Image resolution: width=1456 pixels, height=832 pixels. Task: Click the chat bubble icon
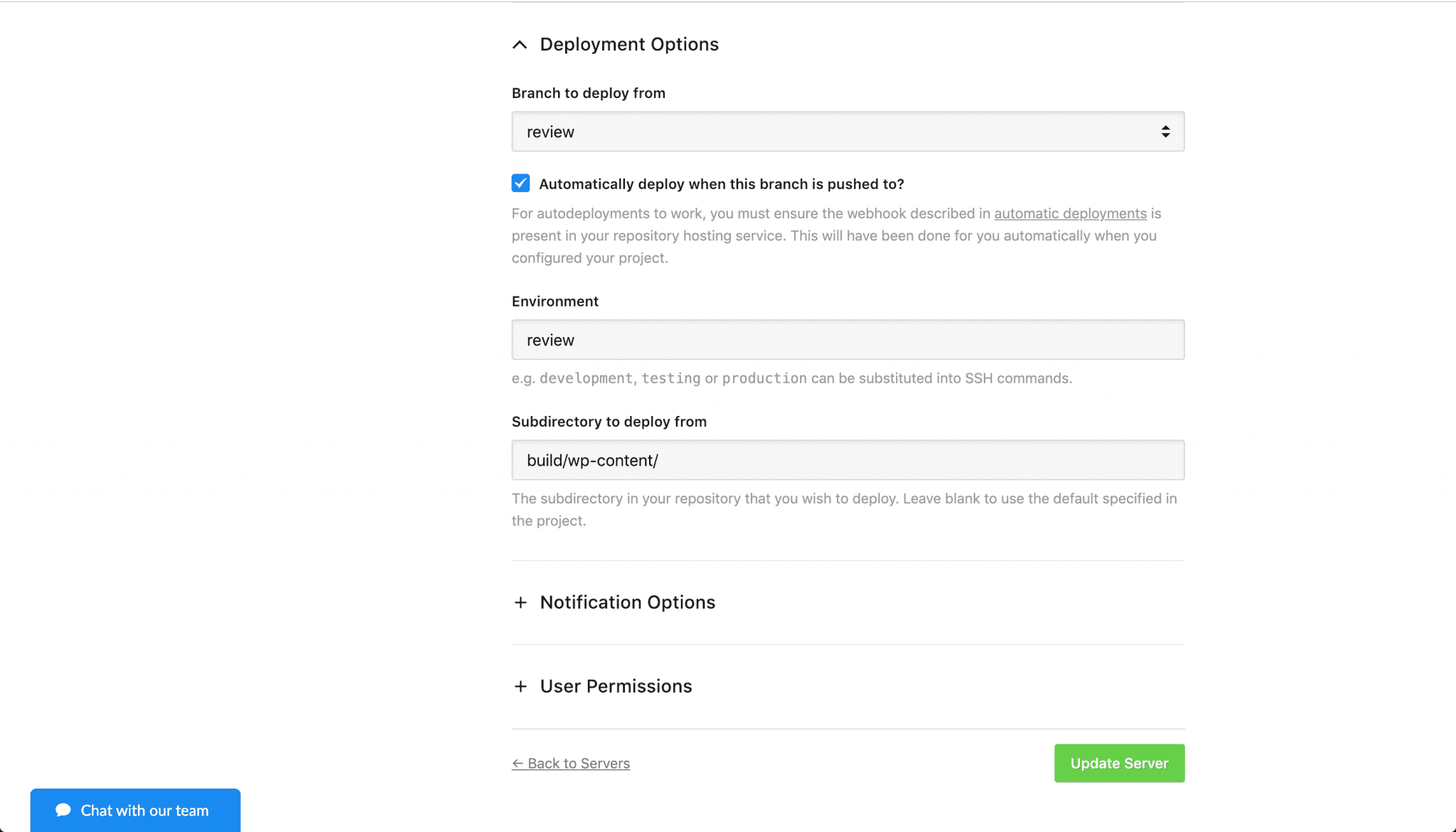(63, 810)
